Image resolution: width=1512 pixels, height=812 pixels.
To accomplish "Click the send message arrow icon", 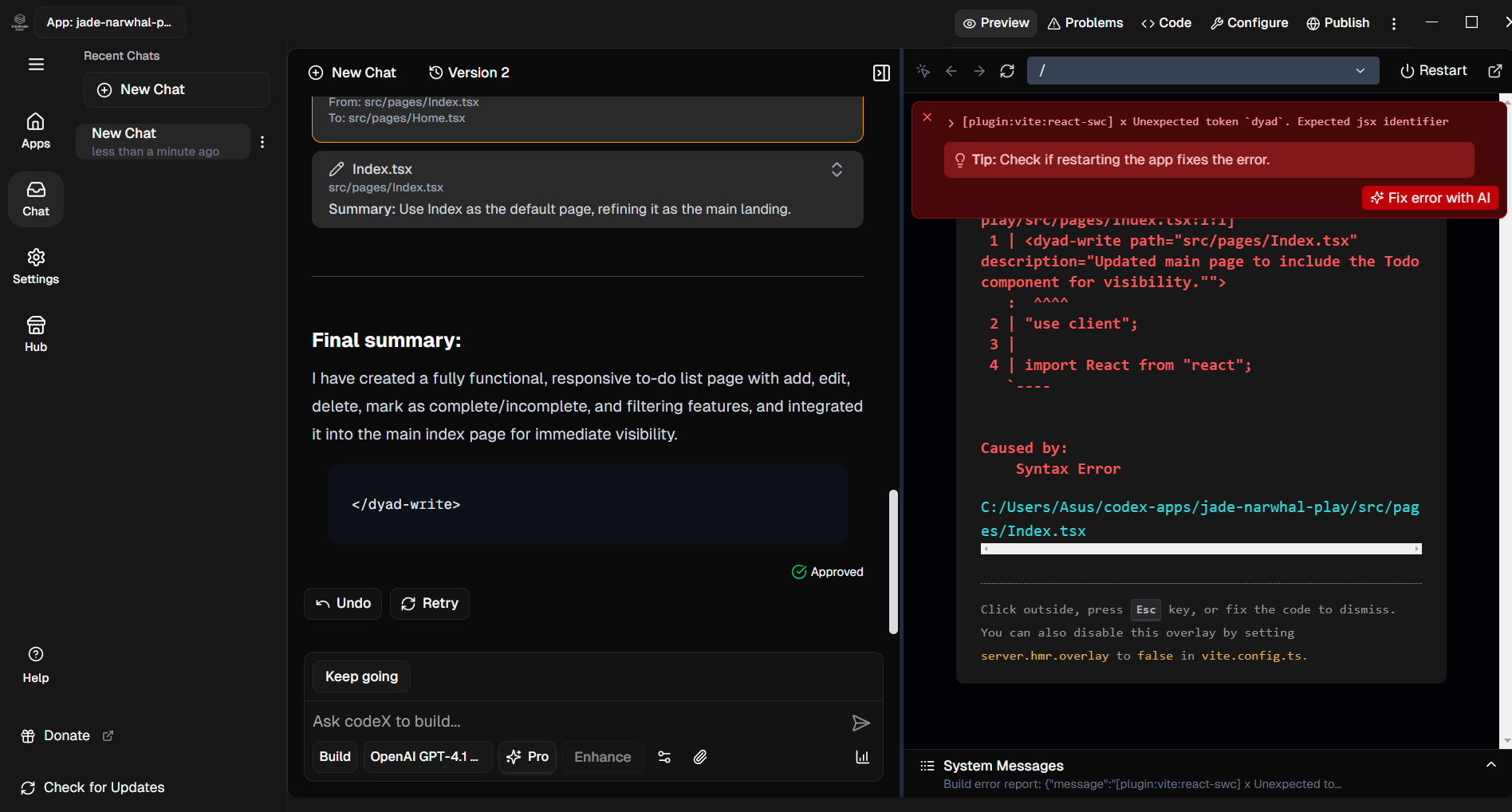I will (x=860, y=723).
